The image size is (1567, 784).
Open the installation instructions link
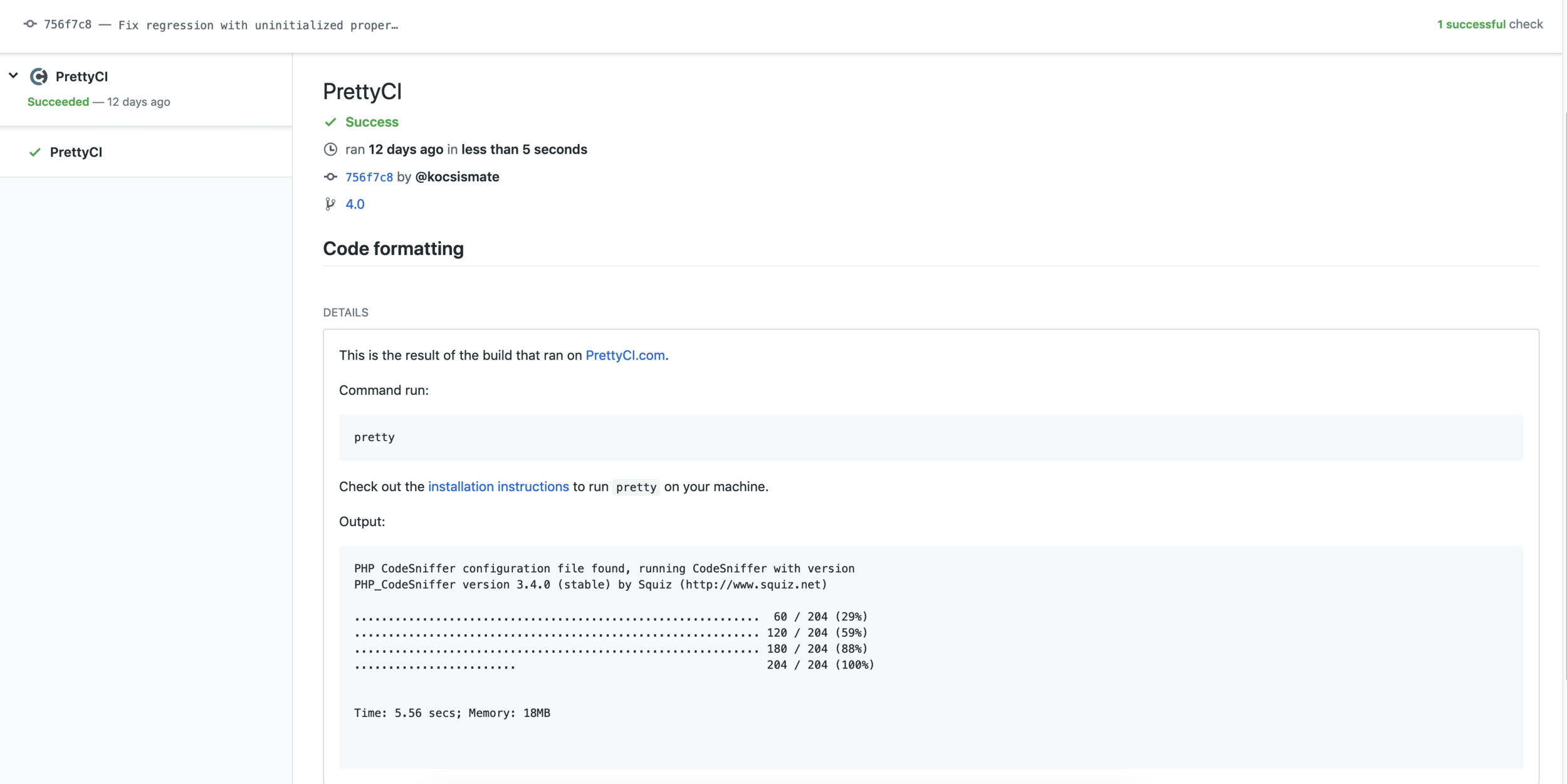click(498, 487)
